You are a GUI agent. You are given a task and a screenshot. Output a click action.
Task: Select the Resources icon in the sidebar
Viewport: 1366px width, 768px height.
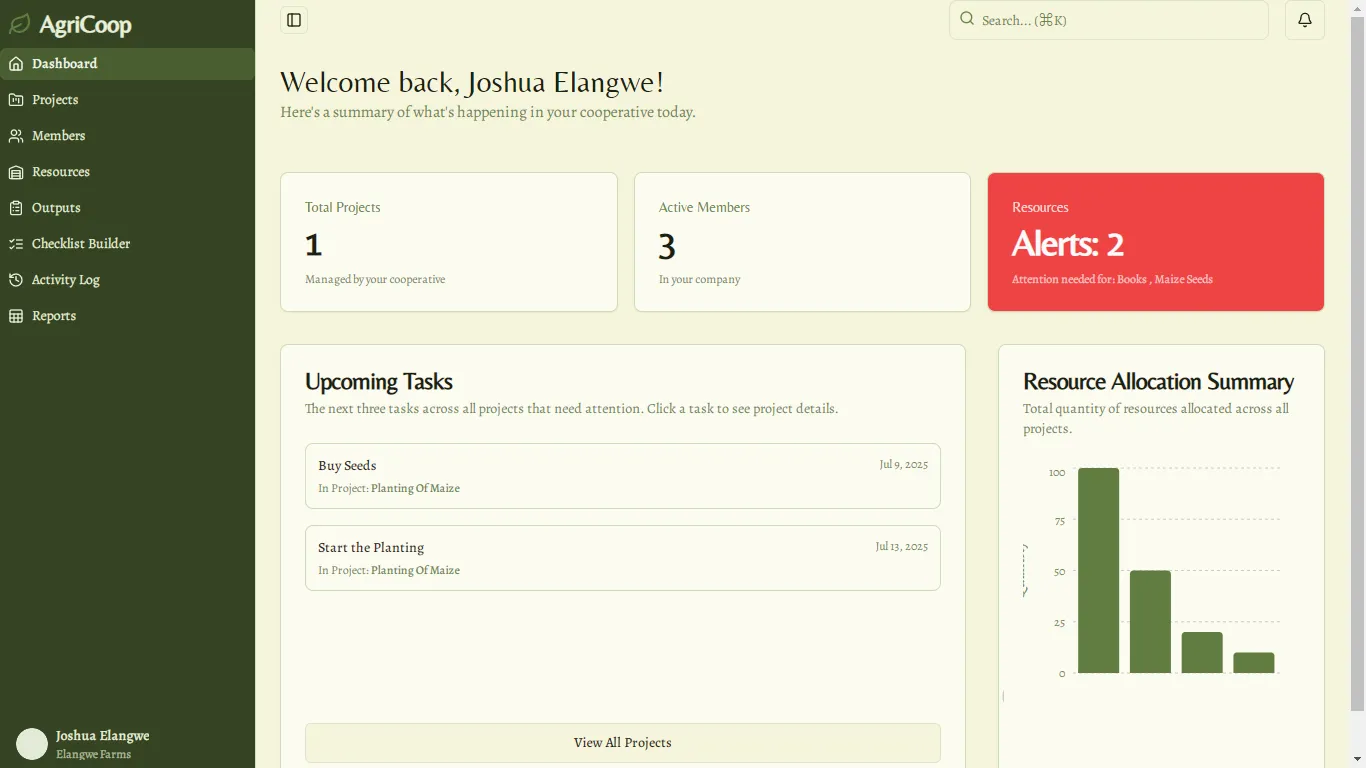tap(16, 172)
